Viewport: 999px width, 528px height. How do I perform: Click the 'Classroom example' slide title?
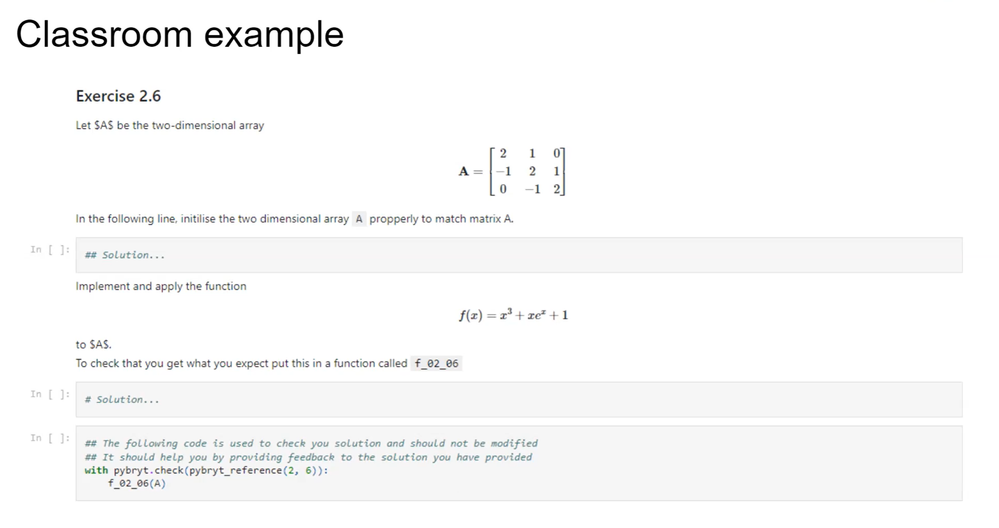[180, 34]
